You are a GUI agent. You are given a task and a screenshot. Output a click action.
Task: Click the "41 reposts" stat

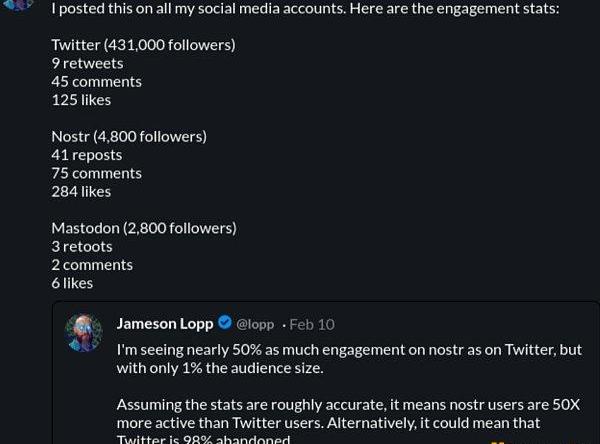pos(87,155)
